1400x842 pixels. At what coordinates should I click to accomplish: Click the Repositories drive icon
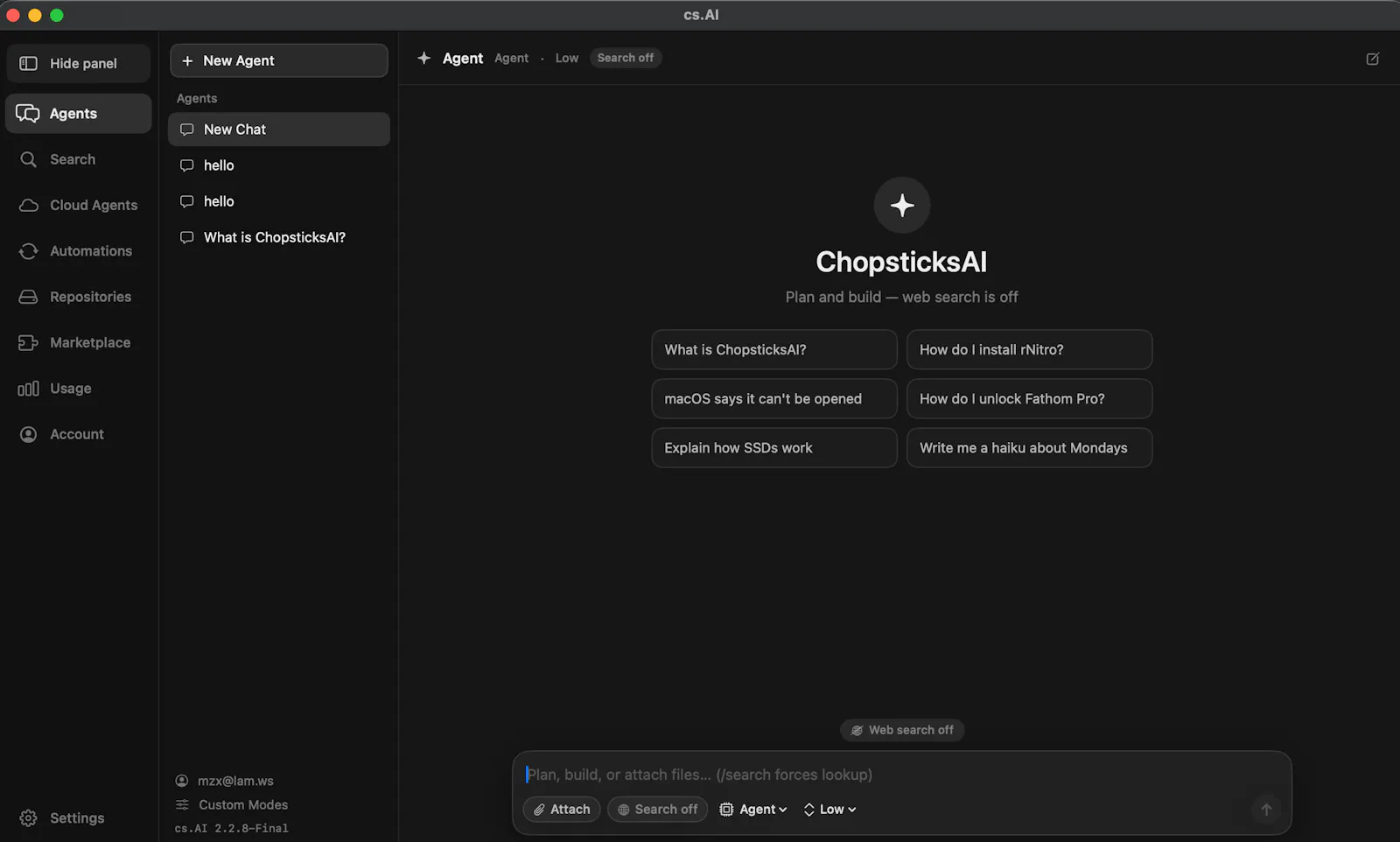coord(28,297)
